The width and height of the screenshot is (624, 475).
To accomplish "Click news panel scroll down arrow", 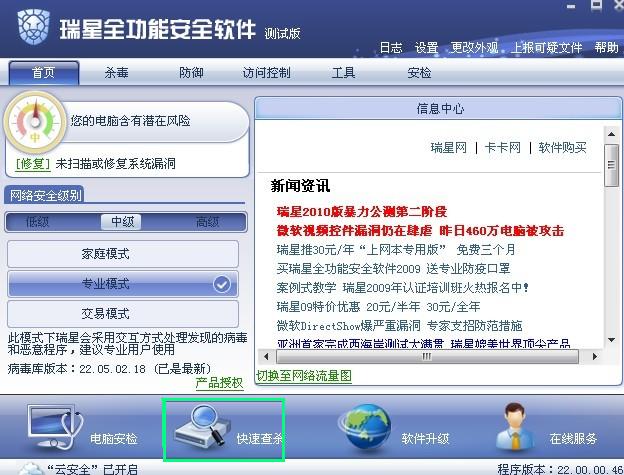I will [611, 340].
